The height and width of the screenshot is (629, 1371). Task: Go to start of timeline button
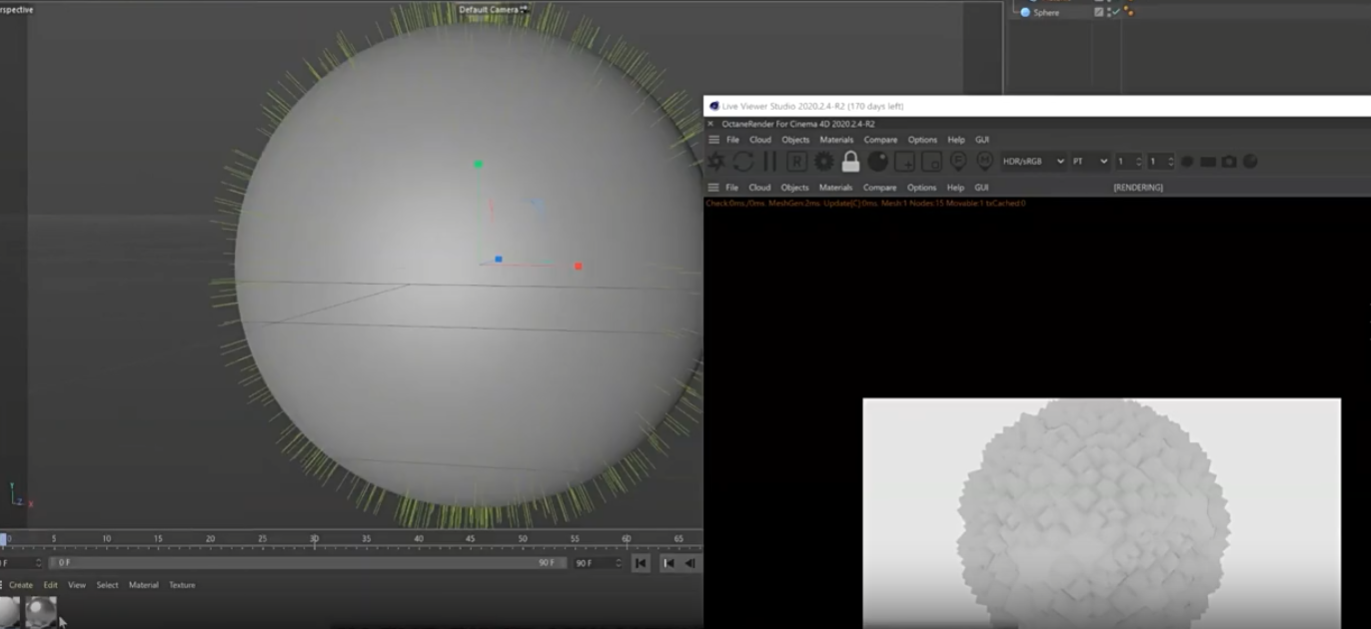pyautogui.click(x=641, y=563)
